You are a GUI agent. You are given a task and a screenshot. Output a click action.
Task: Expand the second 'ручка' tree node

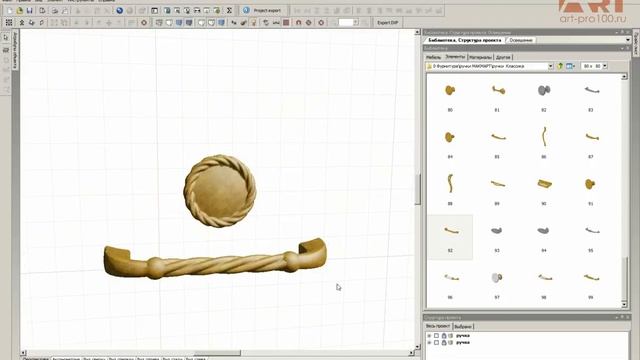click(x=429, y=342)
